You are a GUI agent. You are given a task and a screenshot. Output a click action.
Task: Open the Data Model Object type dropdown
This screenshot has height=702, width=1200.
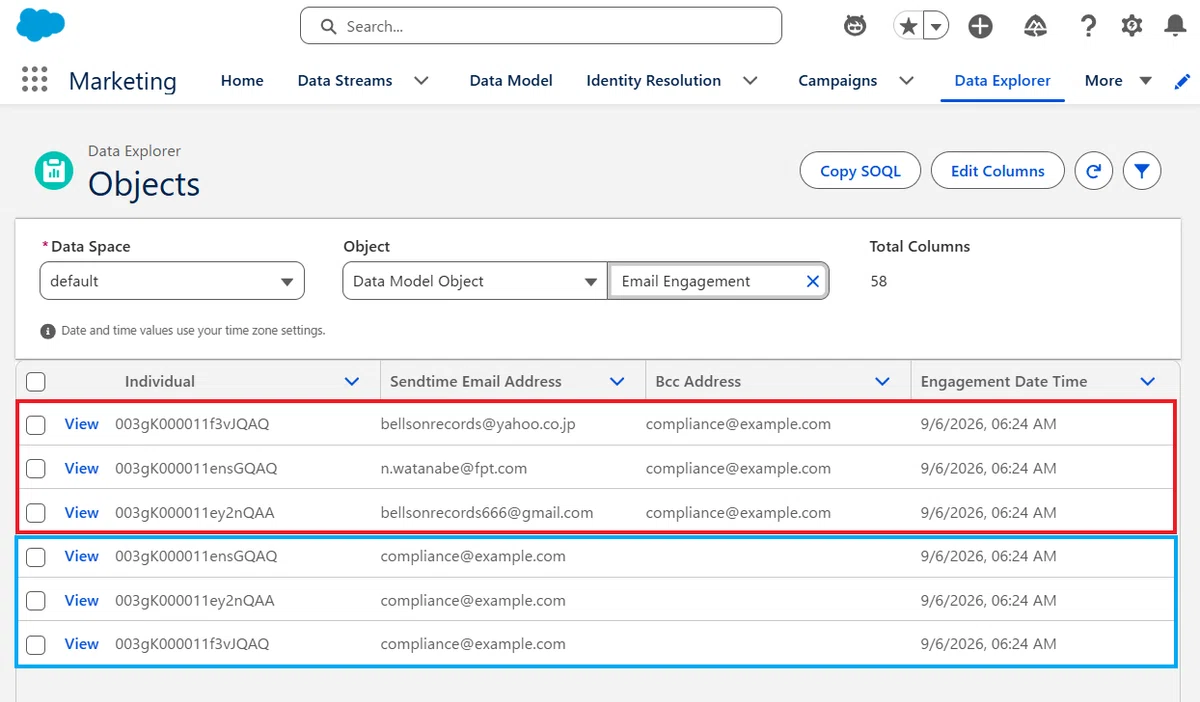(475, 281)
